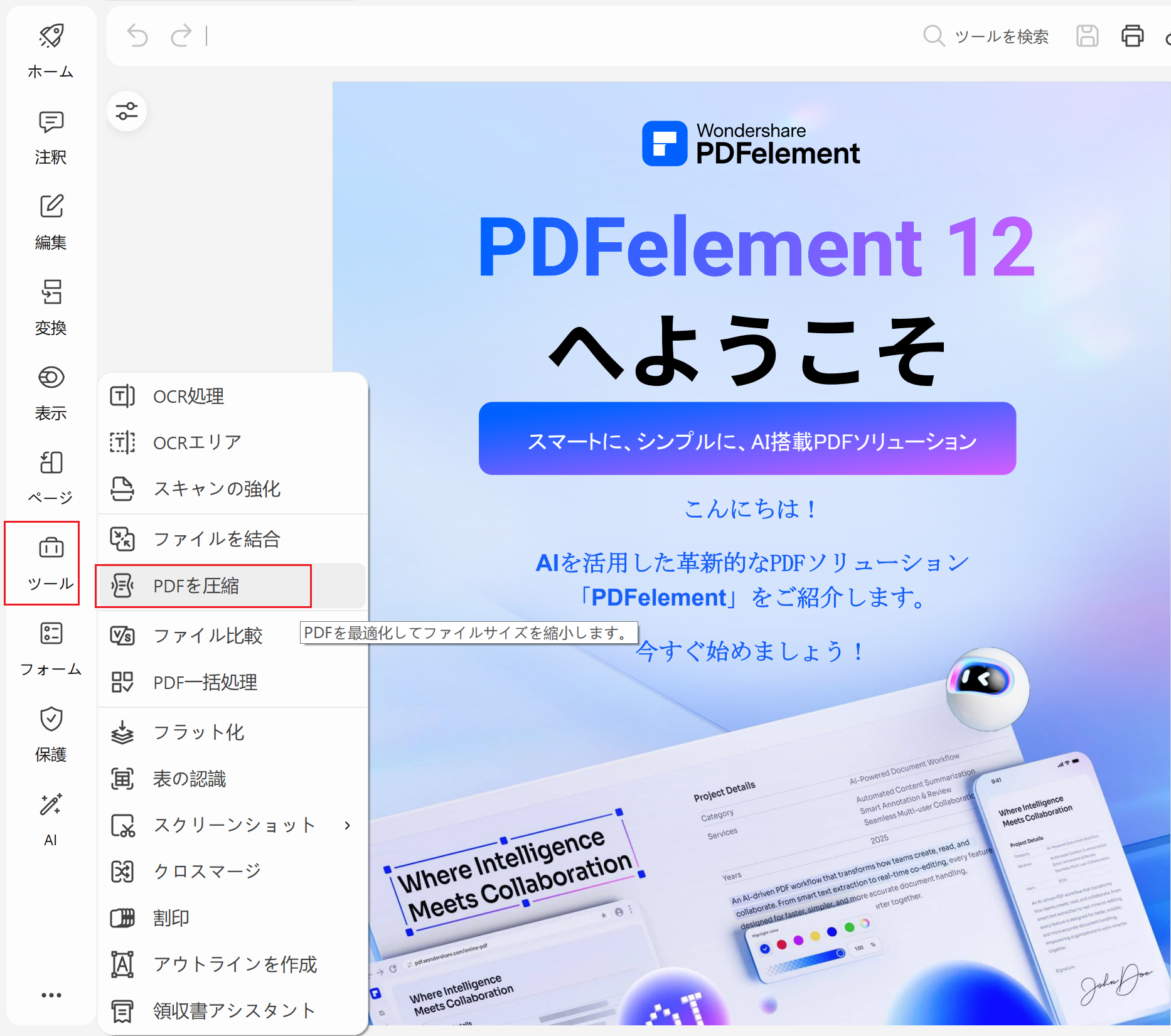This screenshot has height=1036, width=1171.
Task: Open the 編集 (Edit) sidebar tab
Action: point(51,222)
